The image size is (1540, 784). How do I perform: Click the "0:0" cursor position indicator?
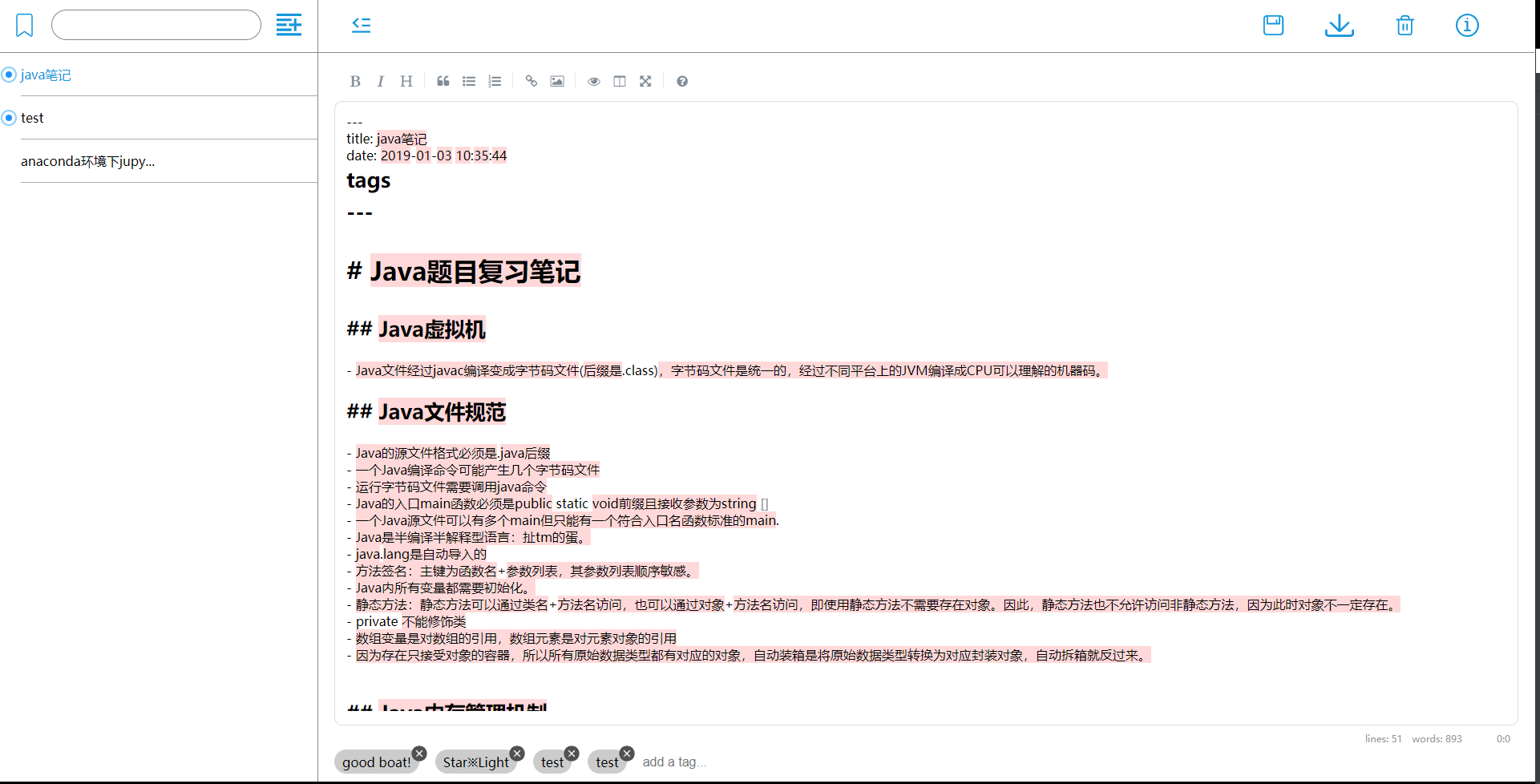1503,739
